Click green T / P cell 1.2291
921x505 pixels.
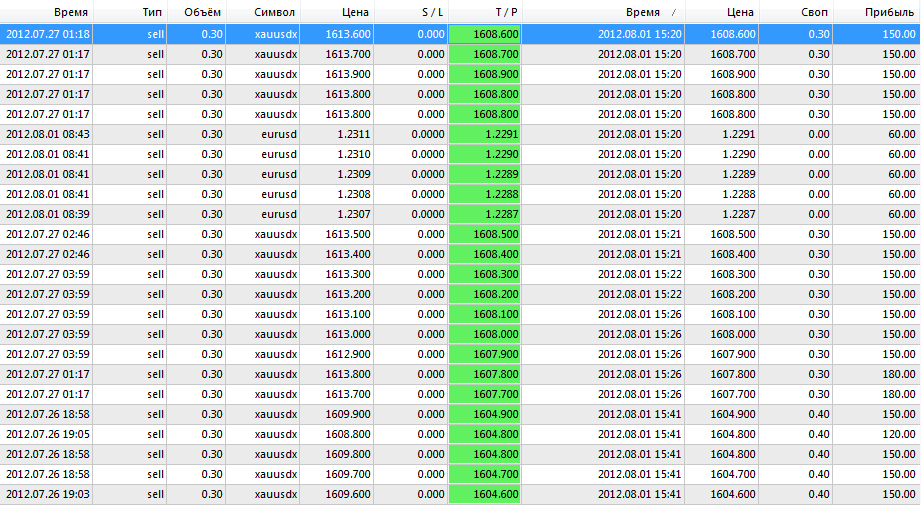click(485, 134)
